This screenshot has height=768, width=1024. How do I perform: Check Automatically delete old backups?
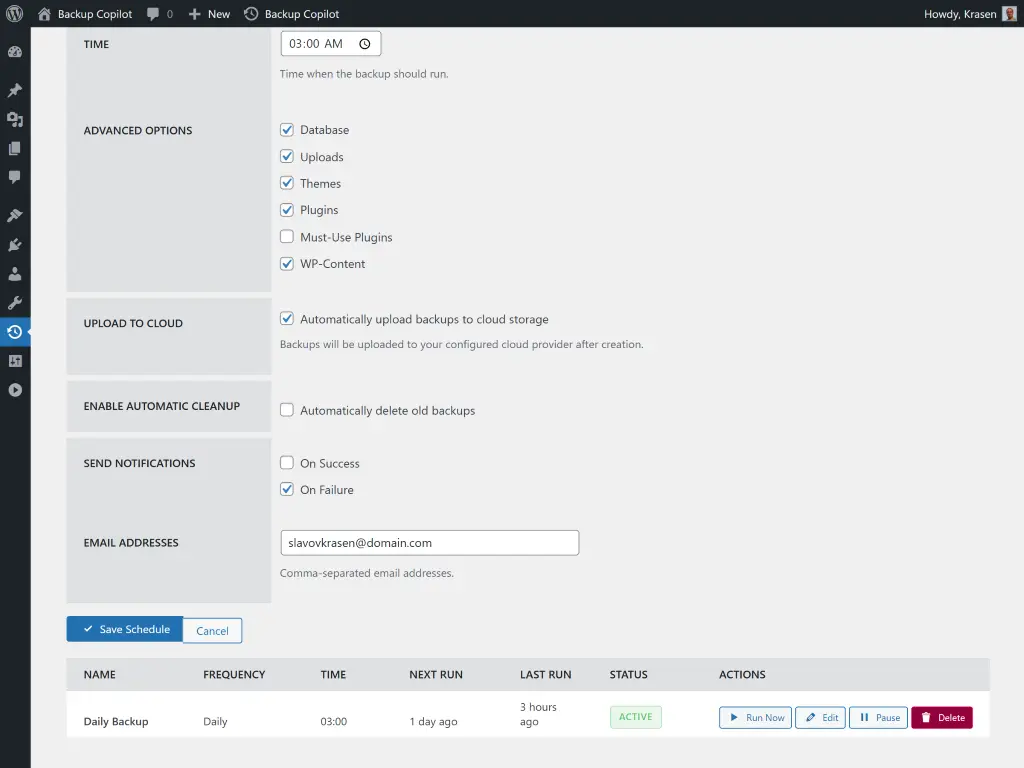point(287,410)
